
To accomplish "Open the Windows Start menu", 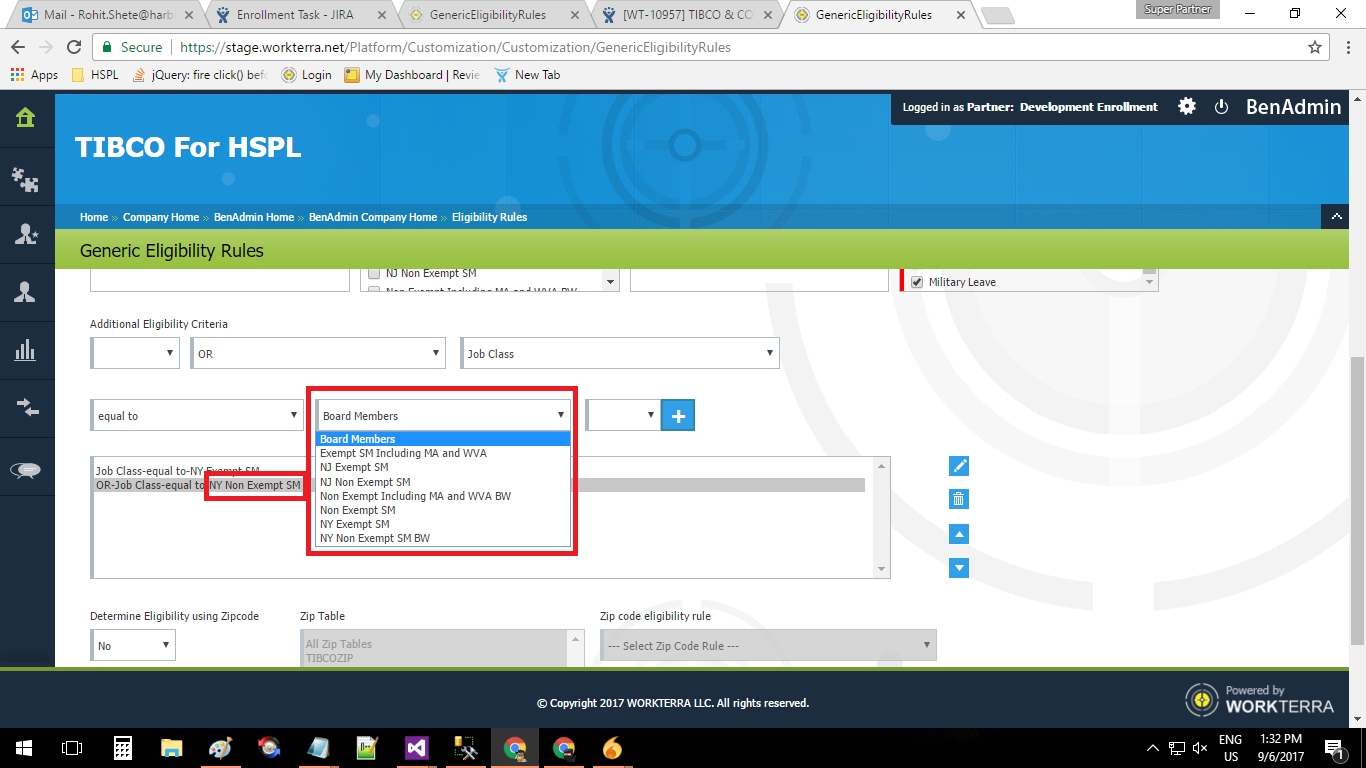I will [24, 748].
